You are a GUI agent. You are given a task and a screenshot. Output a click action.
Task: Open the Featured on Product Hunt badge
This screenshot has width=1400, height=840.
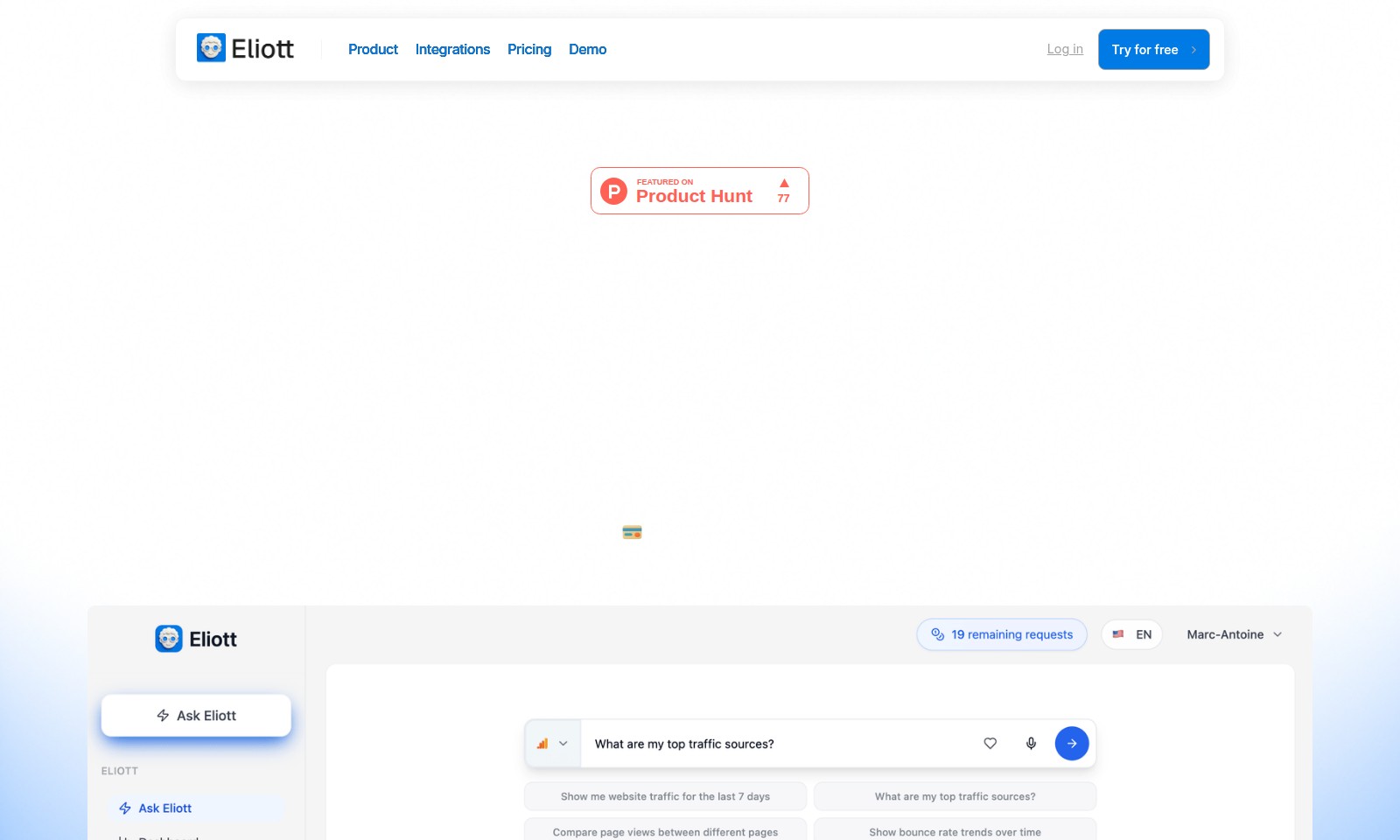[x=699, y=191]
